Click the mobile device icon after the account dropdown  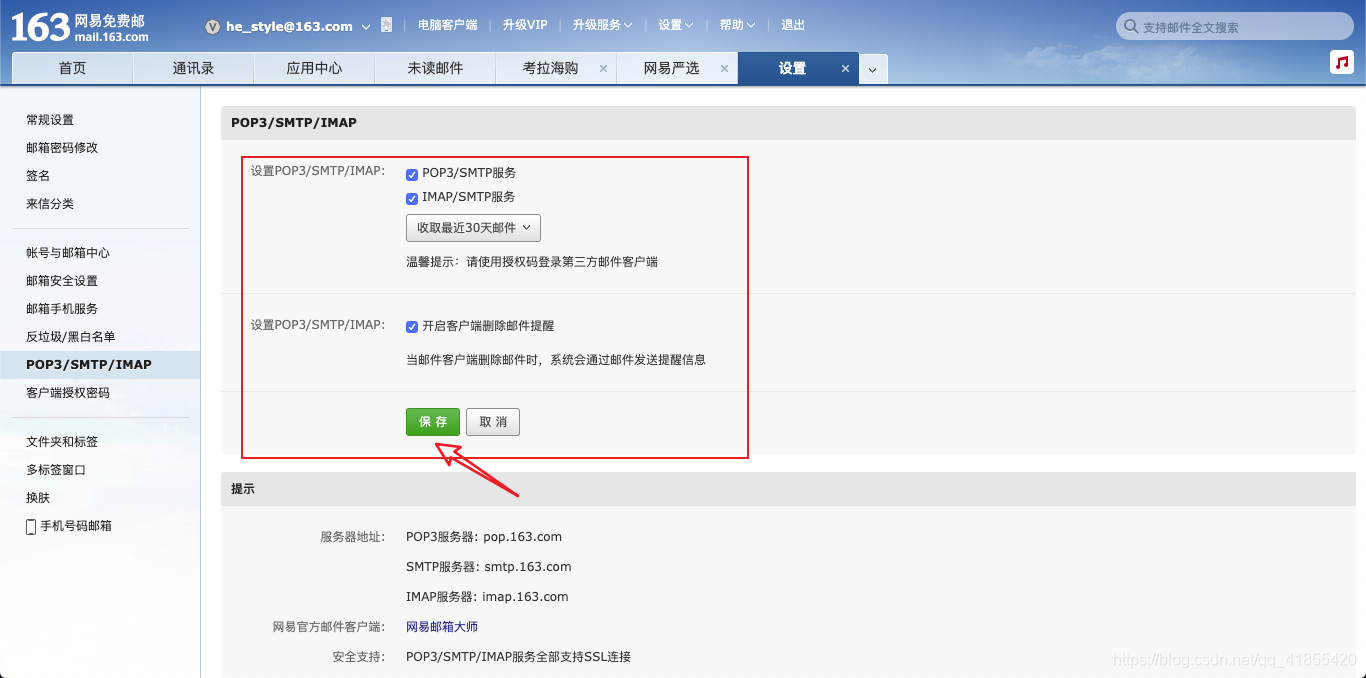387,25
